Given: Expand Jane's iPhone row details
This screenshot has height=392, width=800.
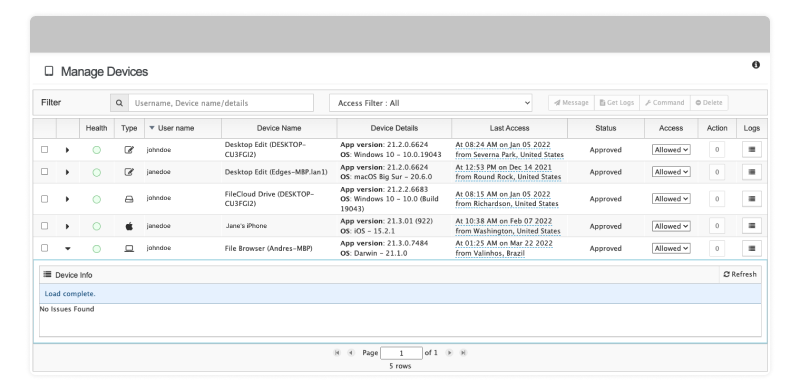Looking at the screenshot, I should coord(67,226).
